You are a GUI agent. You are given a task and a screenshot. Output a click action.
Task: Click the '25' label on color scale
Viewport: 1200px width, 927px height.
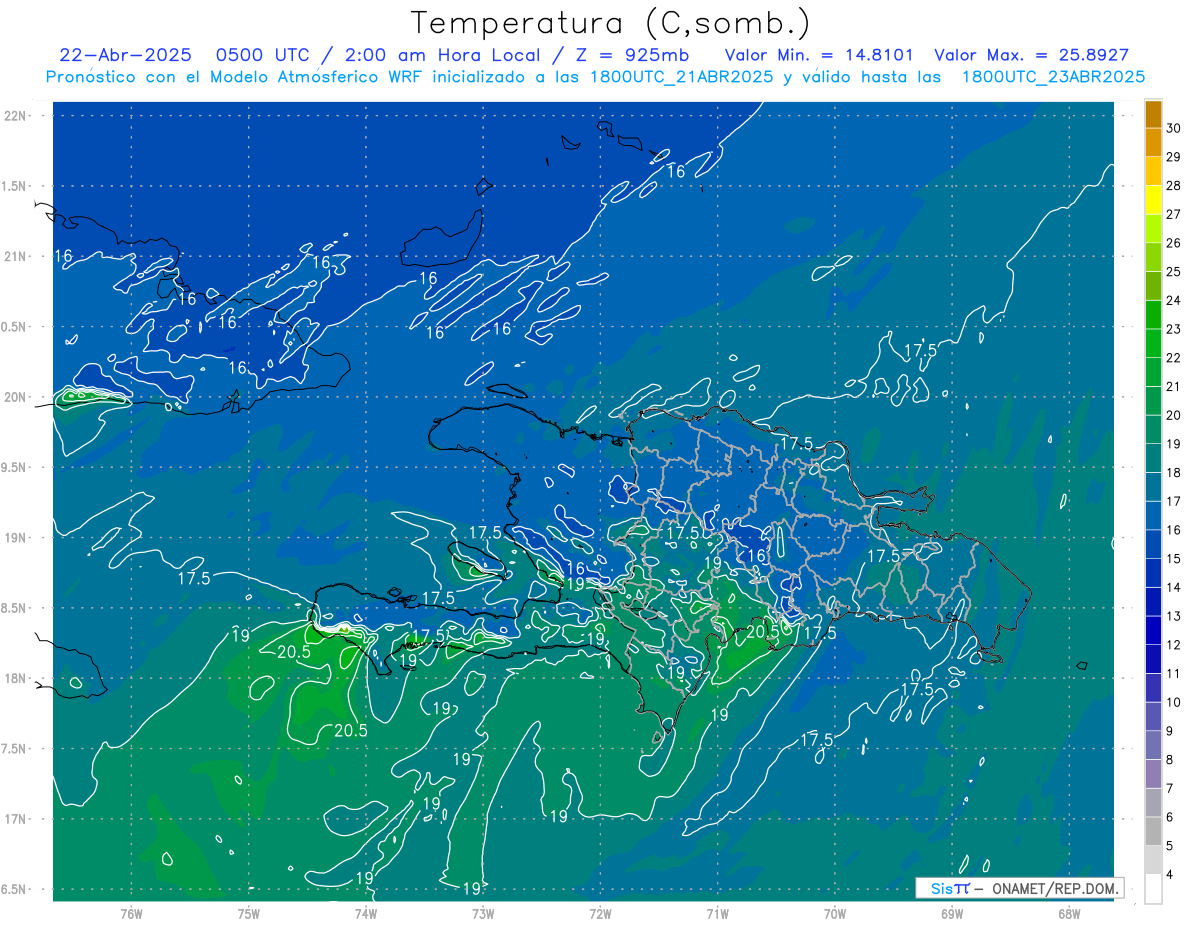pyautogui.click(x=1175, y=271)
